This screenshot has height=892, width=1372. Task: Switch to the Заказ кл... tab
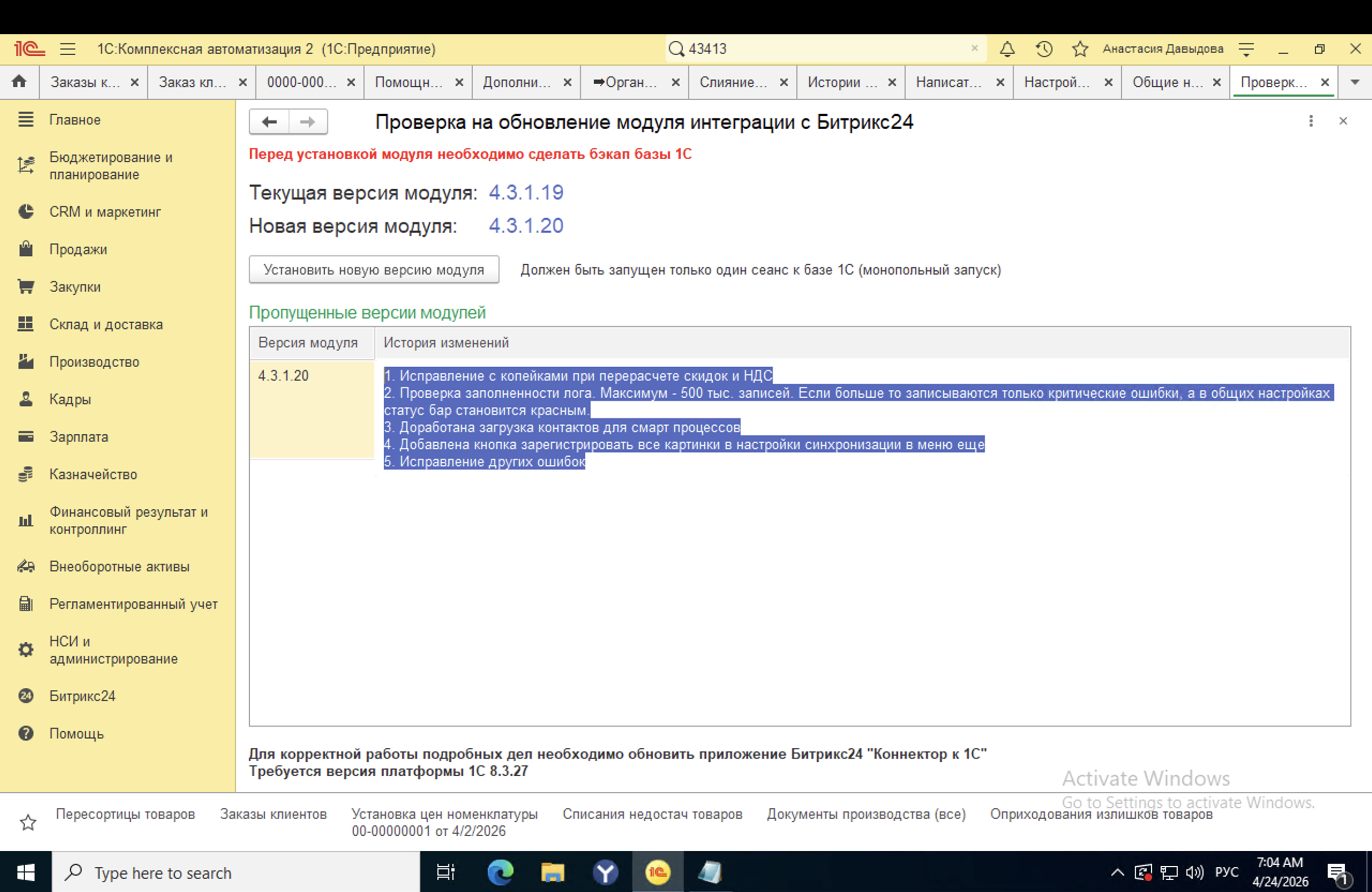192,82
